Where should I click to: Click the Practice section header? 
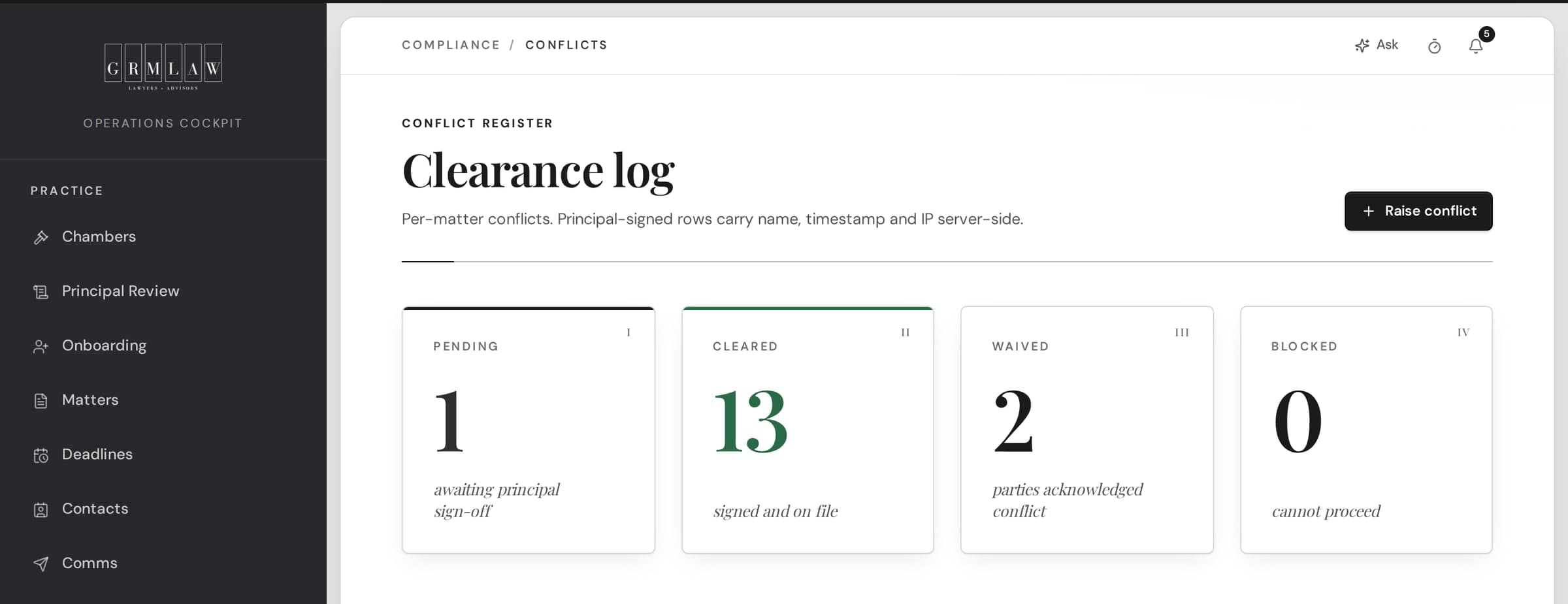tap(67, 191)
